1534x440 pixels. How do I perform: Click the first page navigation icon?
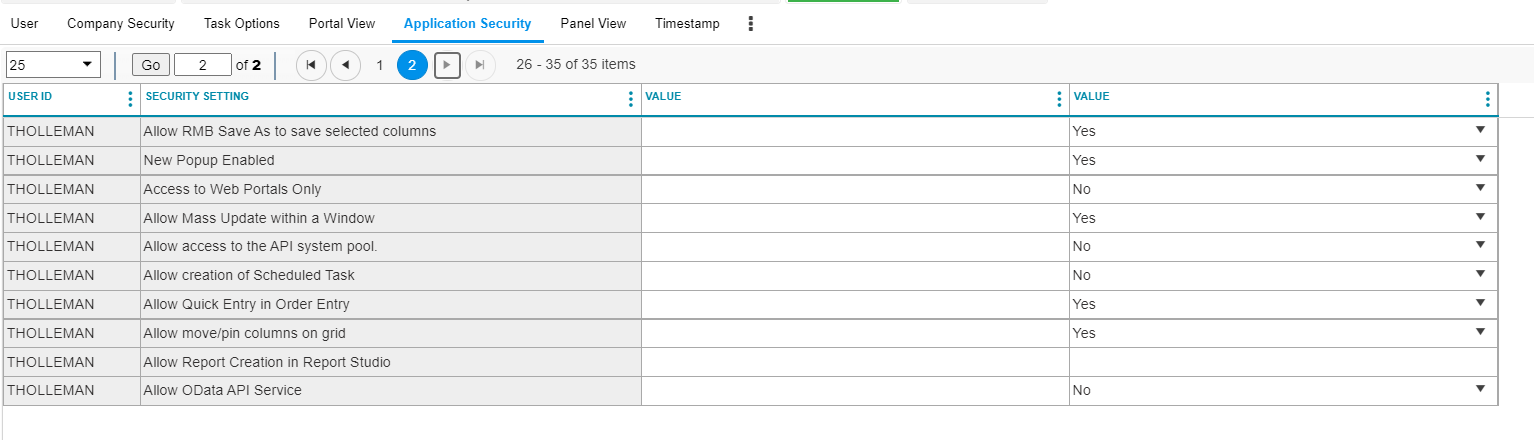pyautogui.click(x=311, y=65)
